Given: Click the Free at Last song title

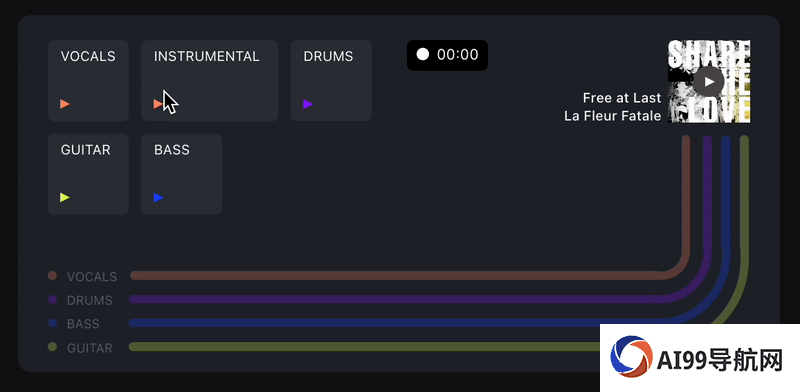Looking at the screenshot, I should (x=622, y=97).
